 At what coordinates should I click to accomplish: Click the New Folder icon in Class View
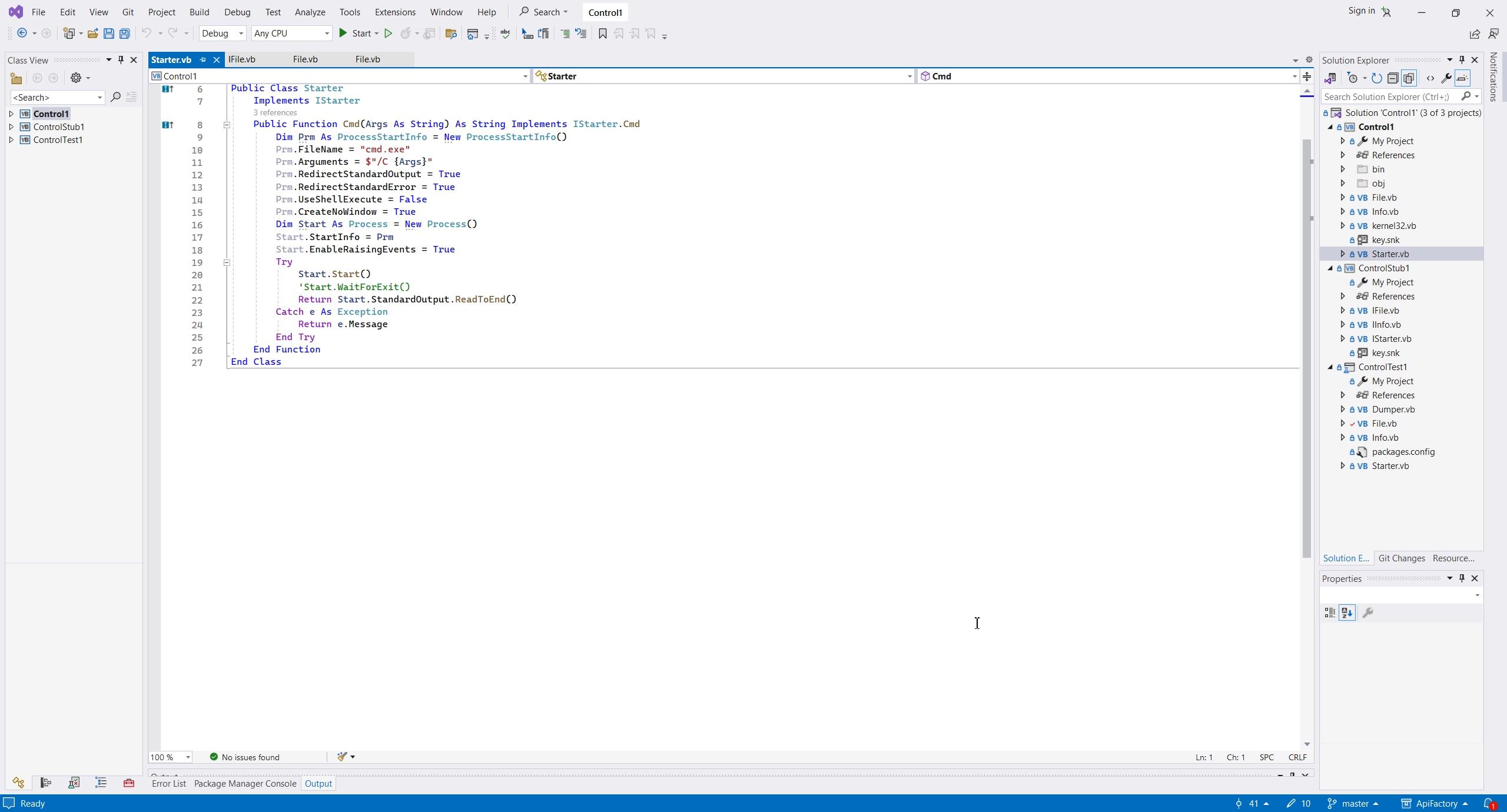tap(16, 78)
